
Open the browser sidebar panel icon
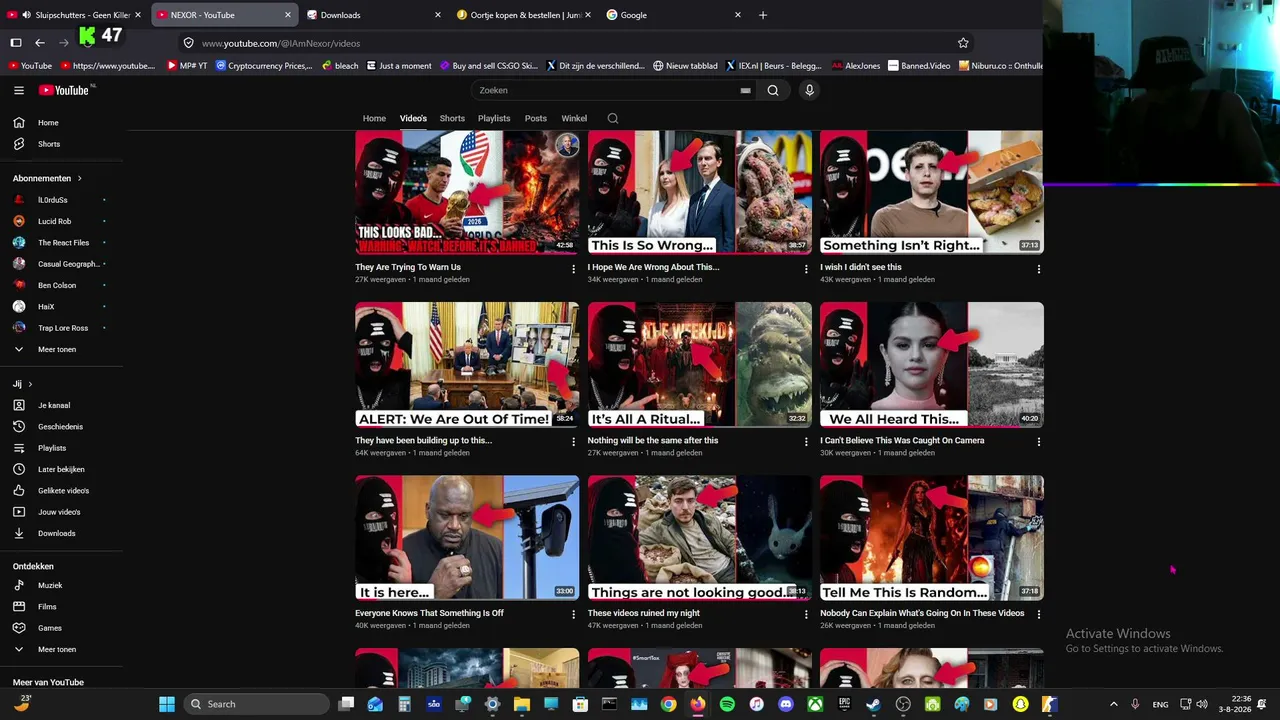tap(16, 43)
